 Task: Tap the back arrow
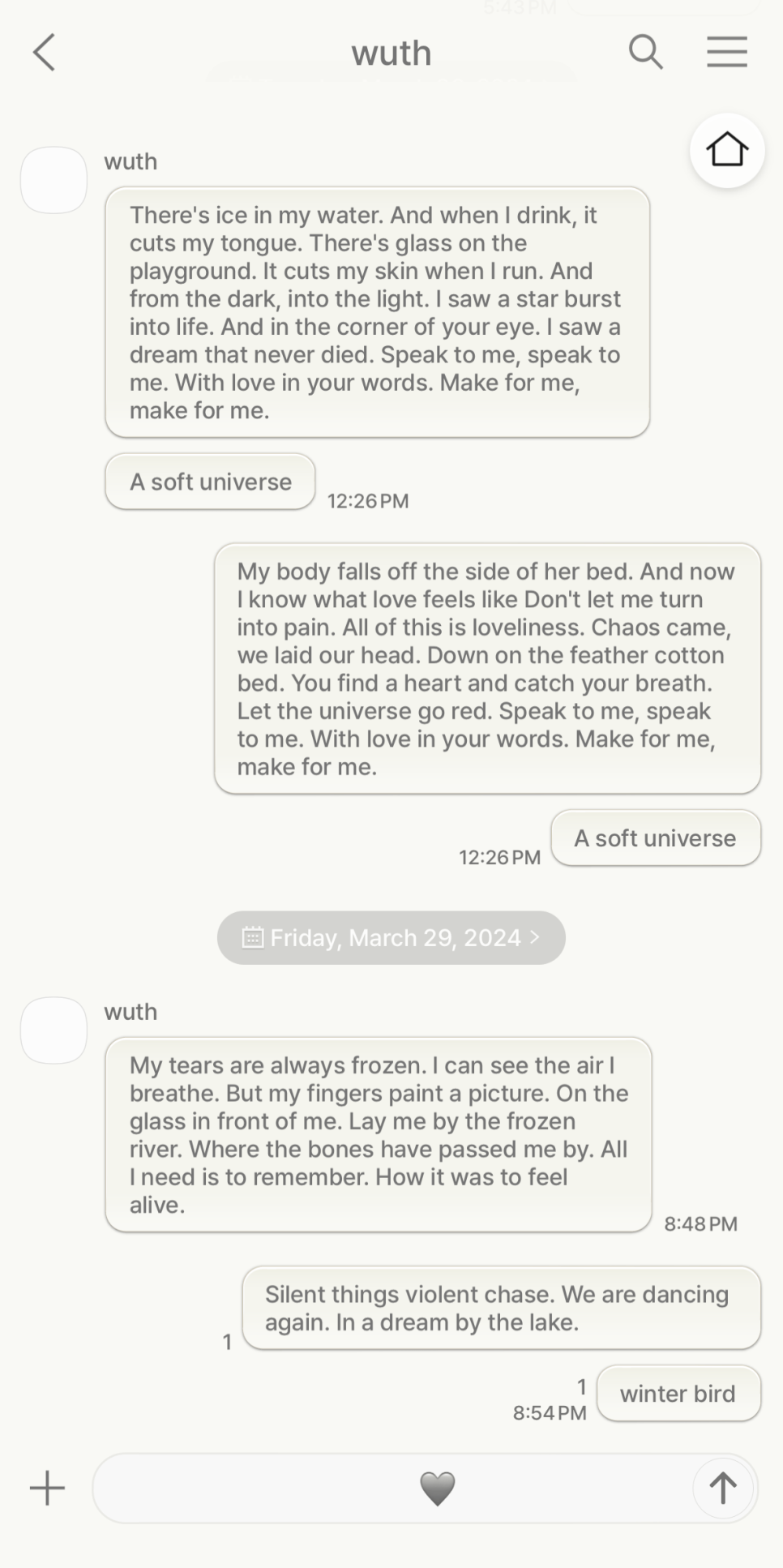(45, 53)
